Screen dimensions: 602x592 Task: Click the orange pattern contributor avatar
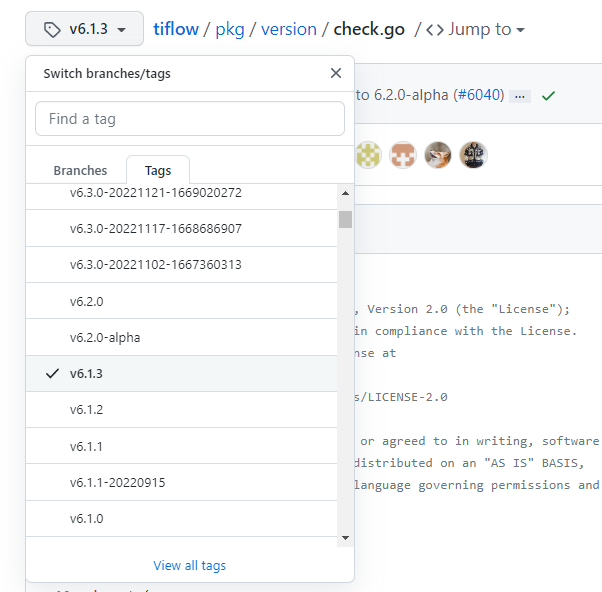pos(403,155)
